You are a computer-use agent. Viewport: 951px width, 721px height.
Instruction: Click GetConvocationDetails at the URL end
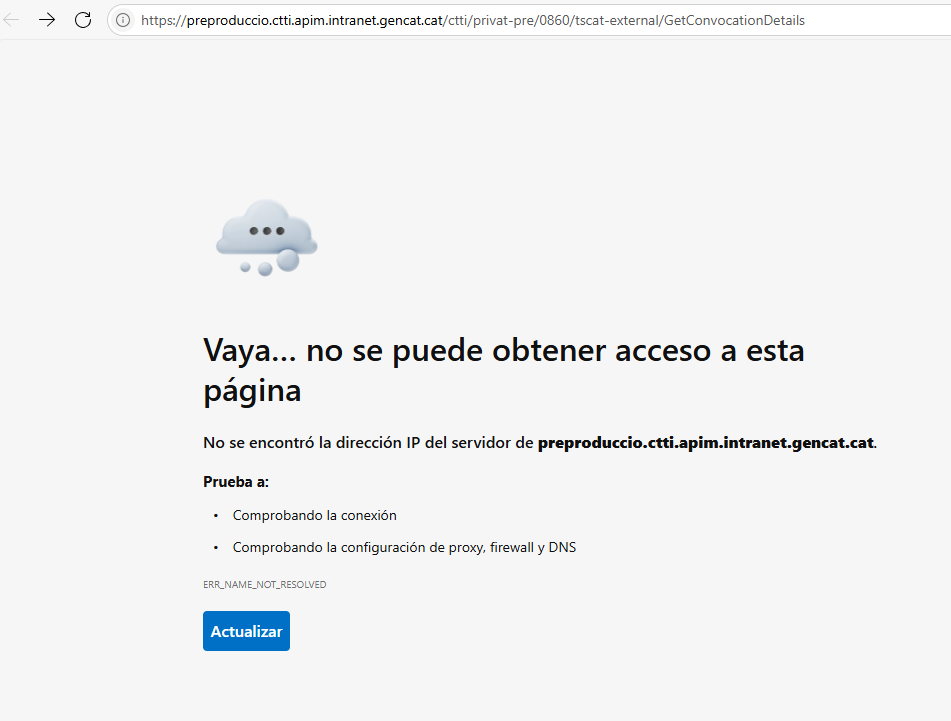coord(733,20)
